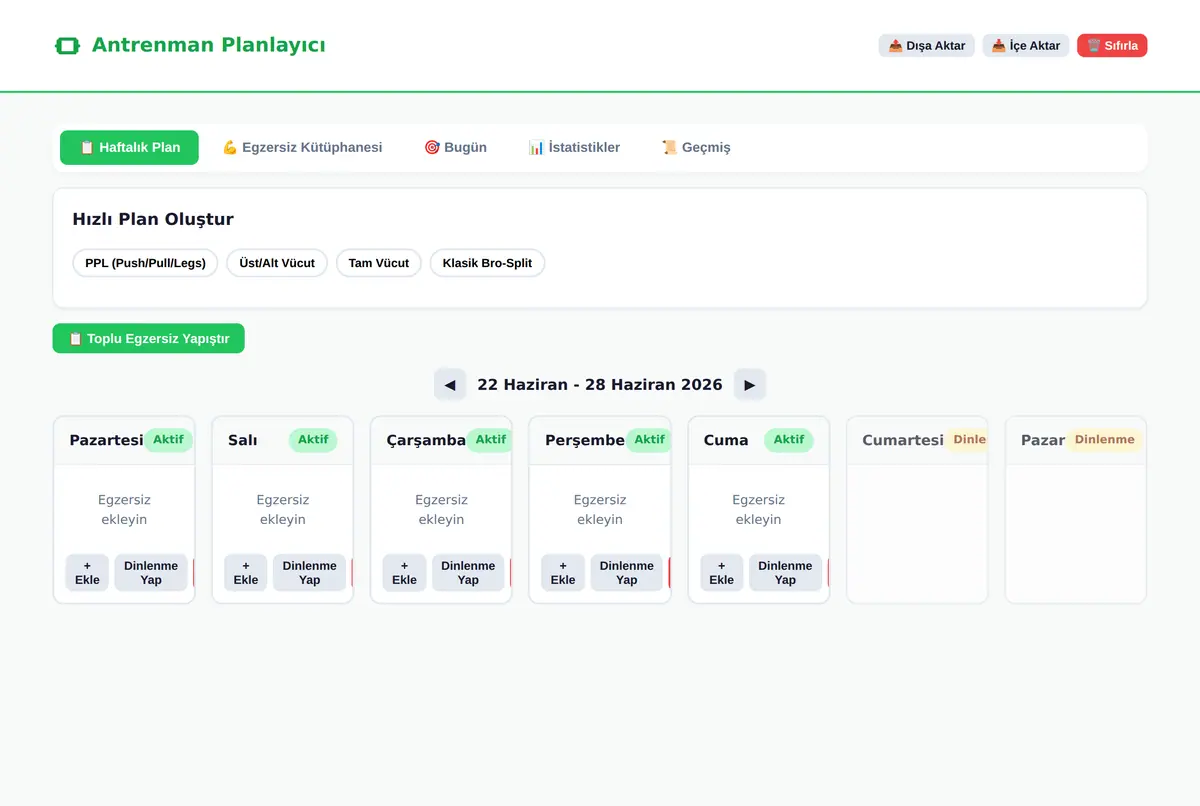Click Toplu Egzersiz Yapıştır button
The width and height of the screenshot is (1200, 806).
point(148,339)
